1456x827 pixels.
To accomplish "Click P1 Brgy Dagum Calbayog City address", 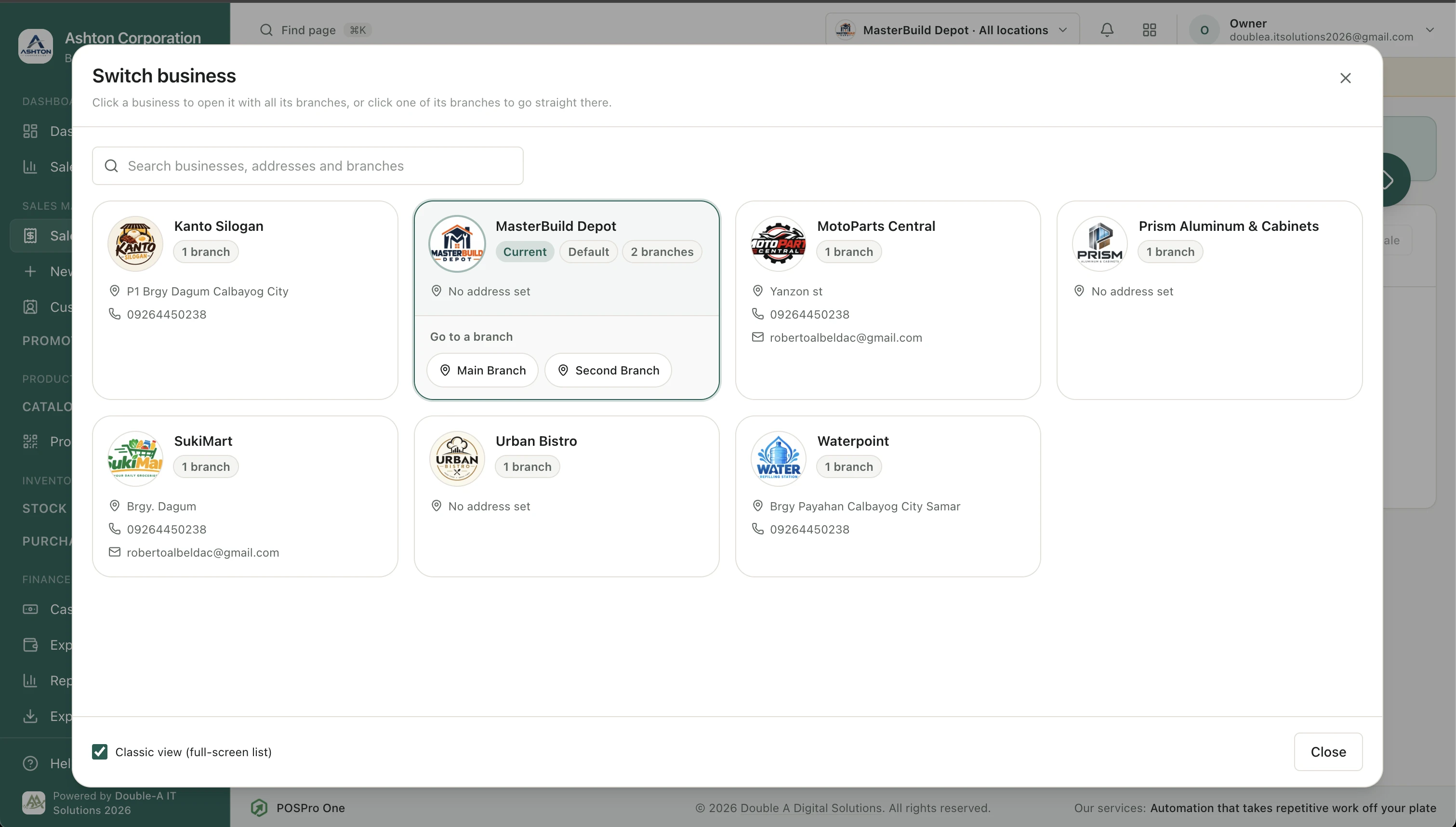I will pyautogui.click(x=207, y=292).
